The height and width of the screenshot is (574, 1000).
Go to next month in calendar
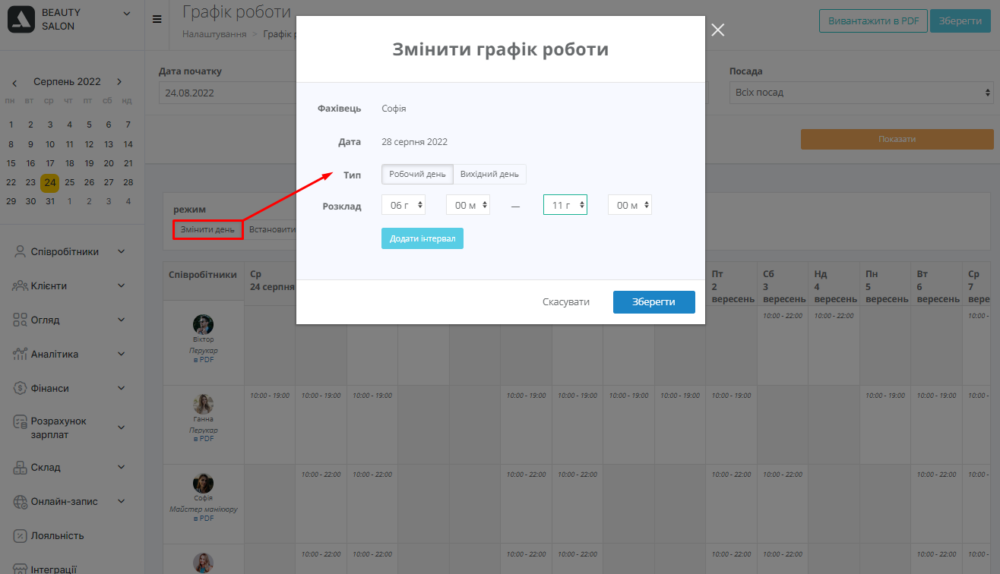[x=119, y=82]
